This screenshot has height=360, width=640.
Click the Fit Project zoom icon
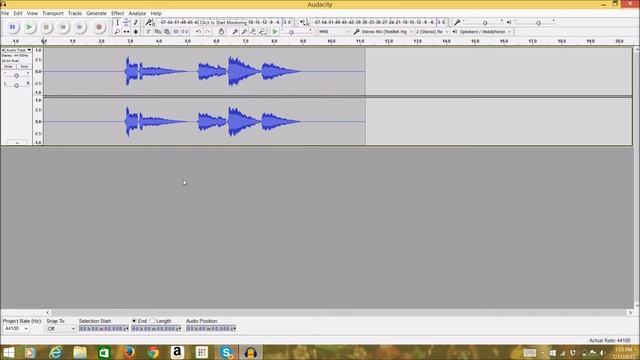(262, 32)
